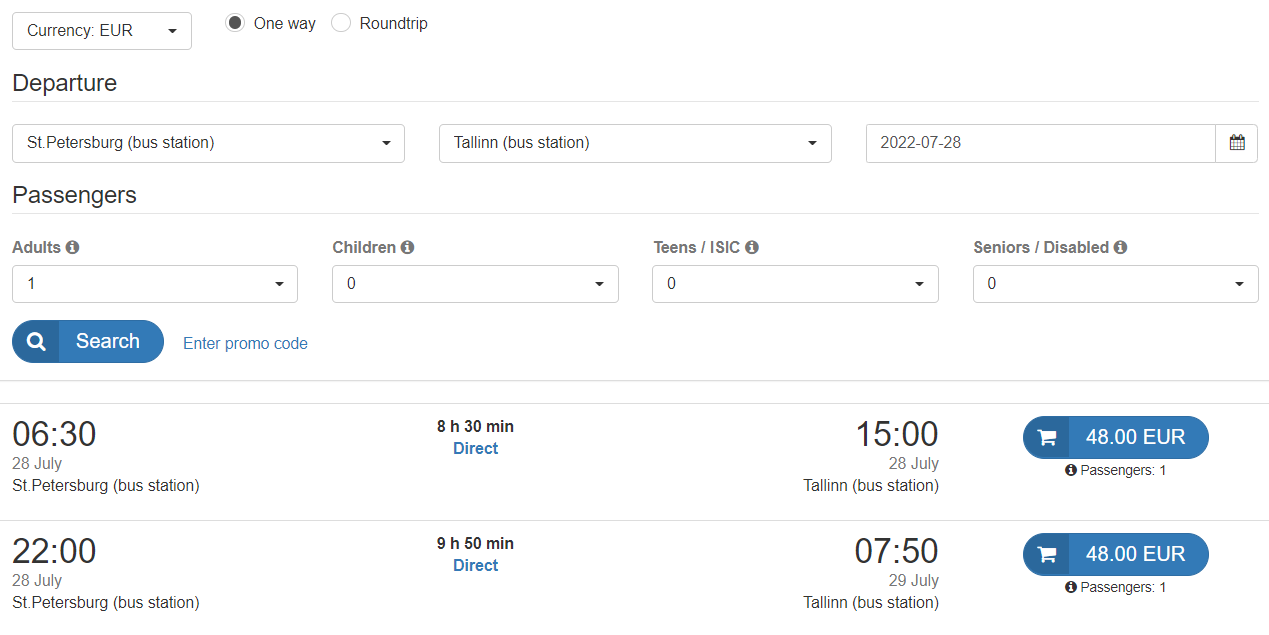This screenshot has width=1269, height=635.
Task: Click Direct link for 9 h 50 min trip
Action: [475, 566]
